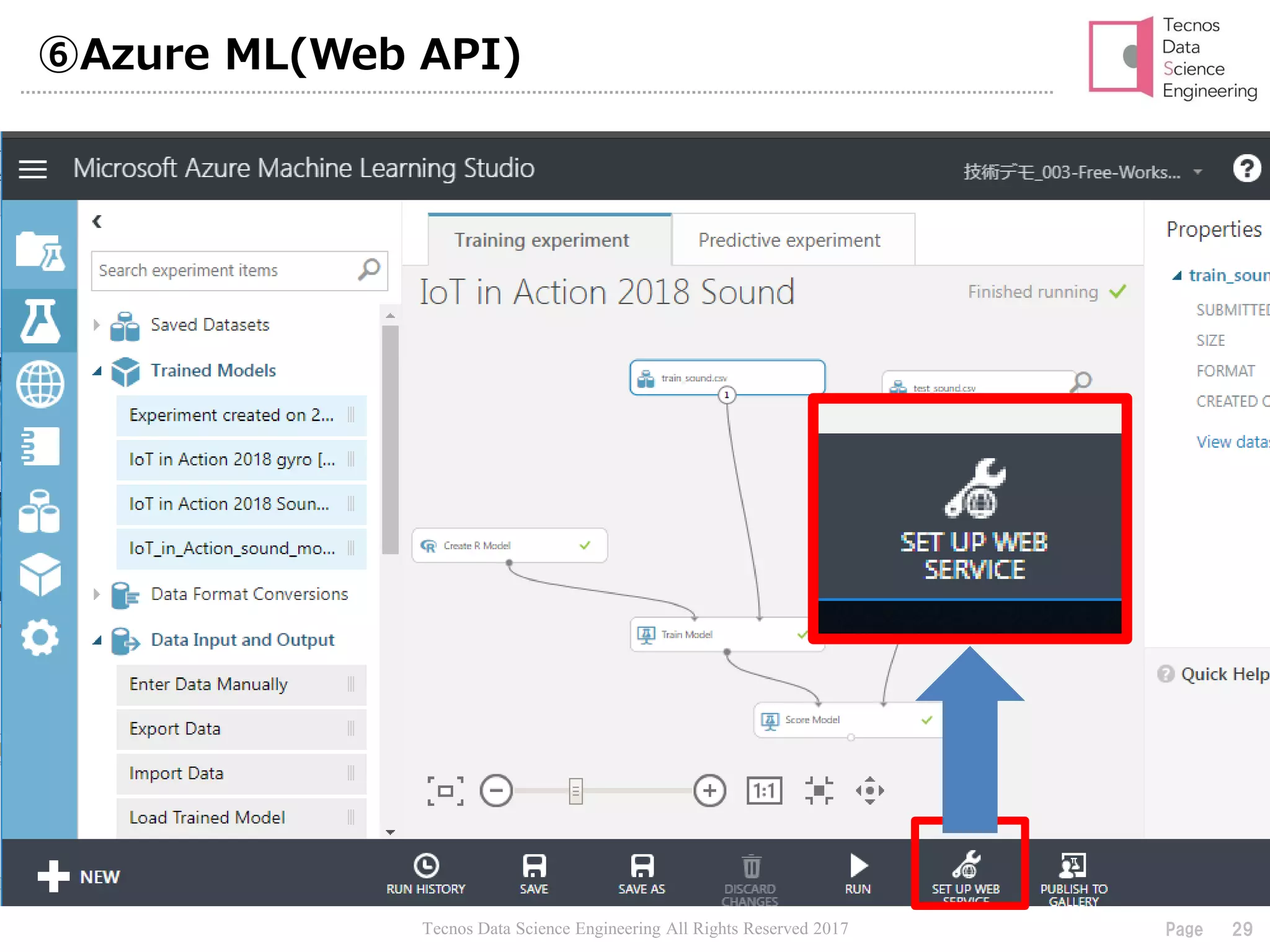Click the View dataset link in Properties
This screenshot has width=1270, height=952.
point(1233,442)
